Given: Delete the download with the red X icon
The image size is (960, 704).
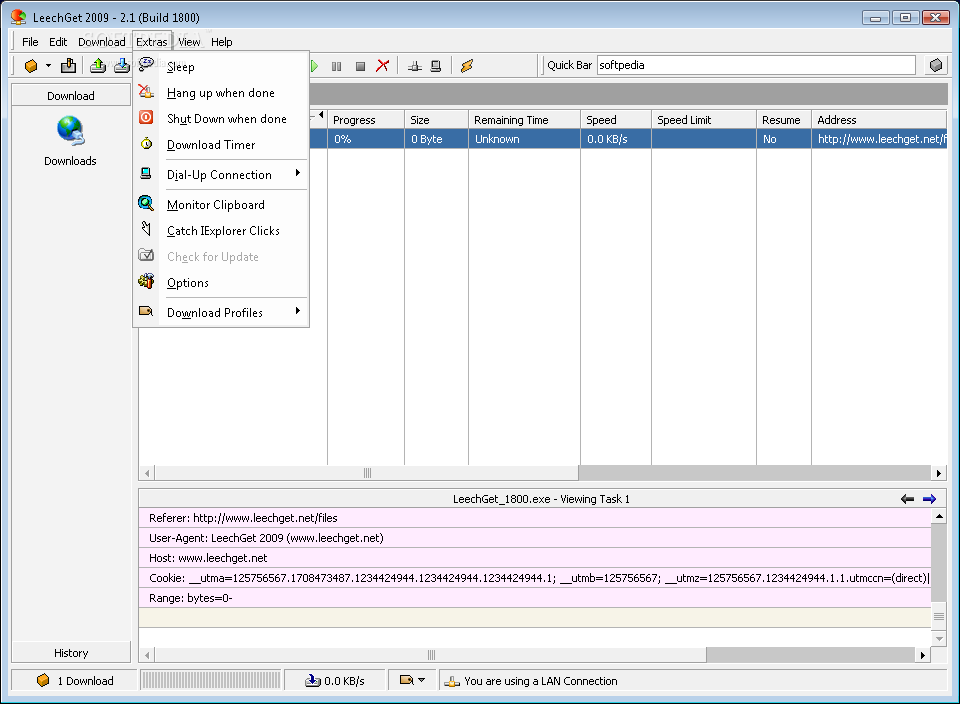Looking at the screenshot, I should [383, 66].
